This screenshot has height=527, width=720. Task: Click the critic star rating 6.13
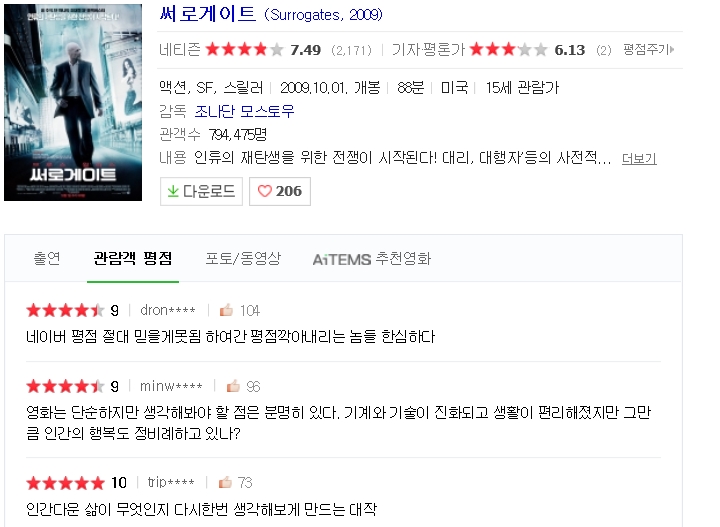point(508,49)
